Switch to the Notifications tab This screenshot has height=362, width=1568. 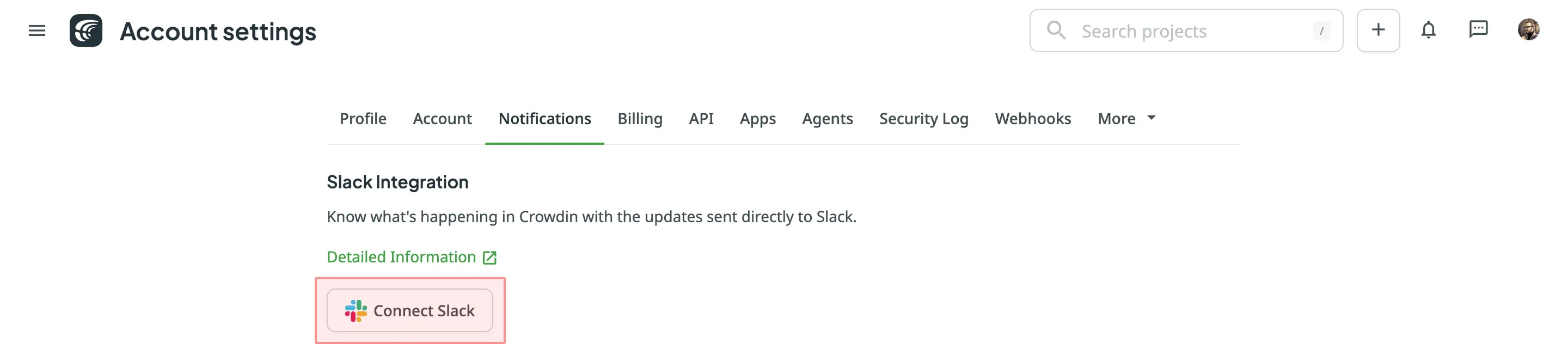pos(545,119)
